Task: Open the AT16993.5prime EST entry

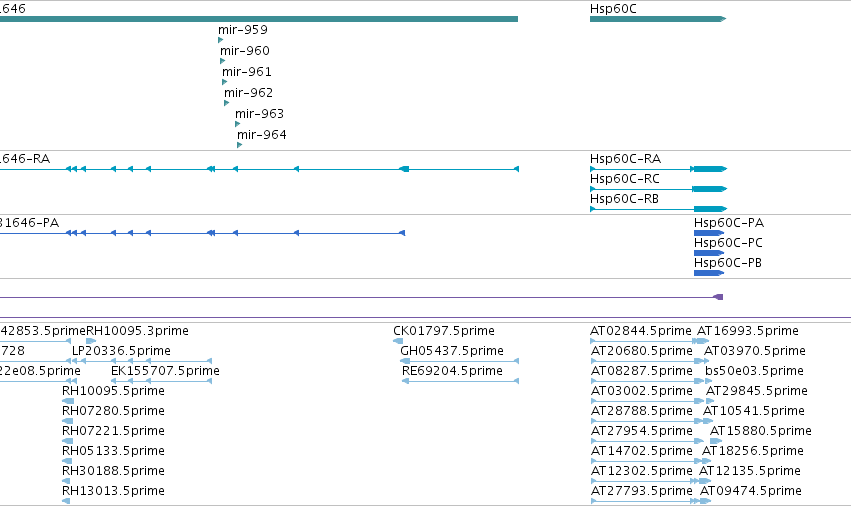Action: pyautogui.click(x=748, y=331)
